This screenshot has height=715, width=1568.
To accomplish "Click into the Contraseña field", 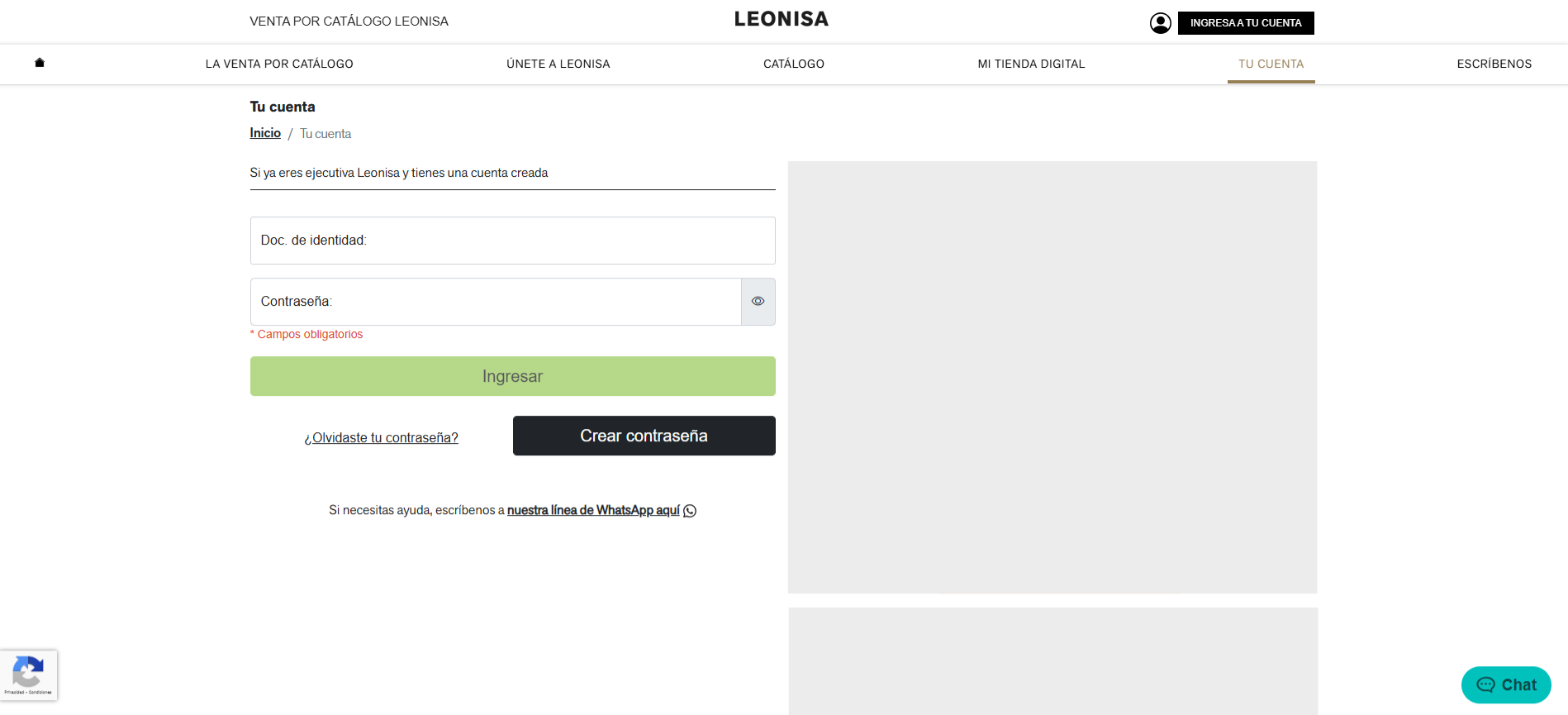I will tap(496, 302).
